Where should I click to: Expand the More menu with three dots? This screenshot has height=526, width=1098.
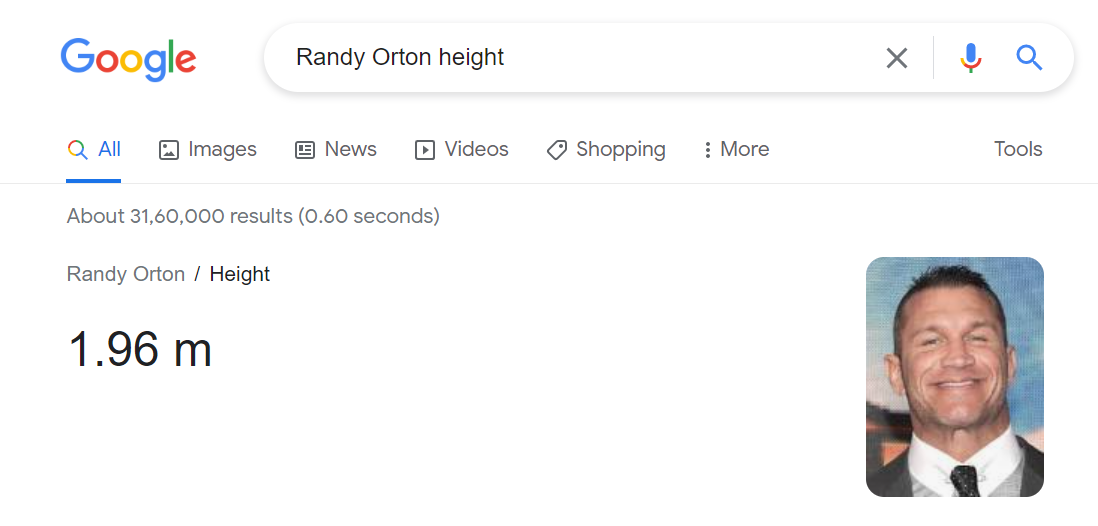click(736, 149)
